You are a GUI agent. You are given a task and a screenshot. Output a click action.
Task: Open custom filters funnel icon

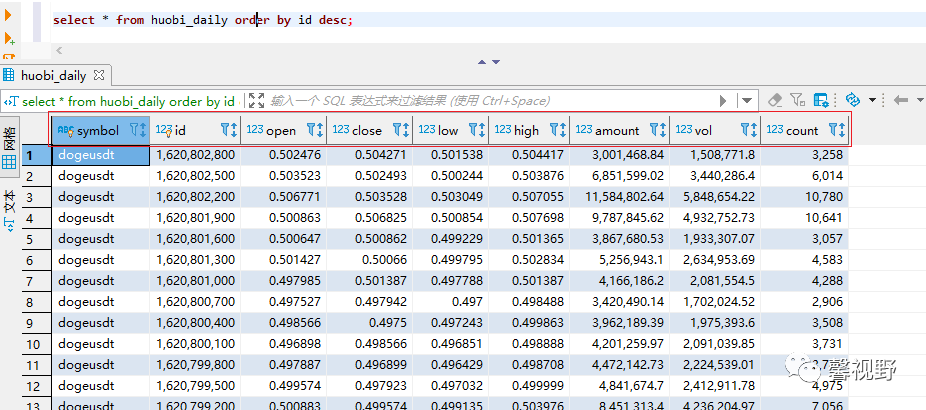click(x=798, y=100)
